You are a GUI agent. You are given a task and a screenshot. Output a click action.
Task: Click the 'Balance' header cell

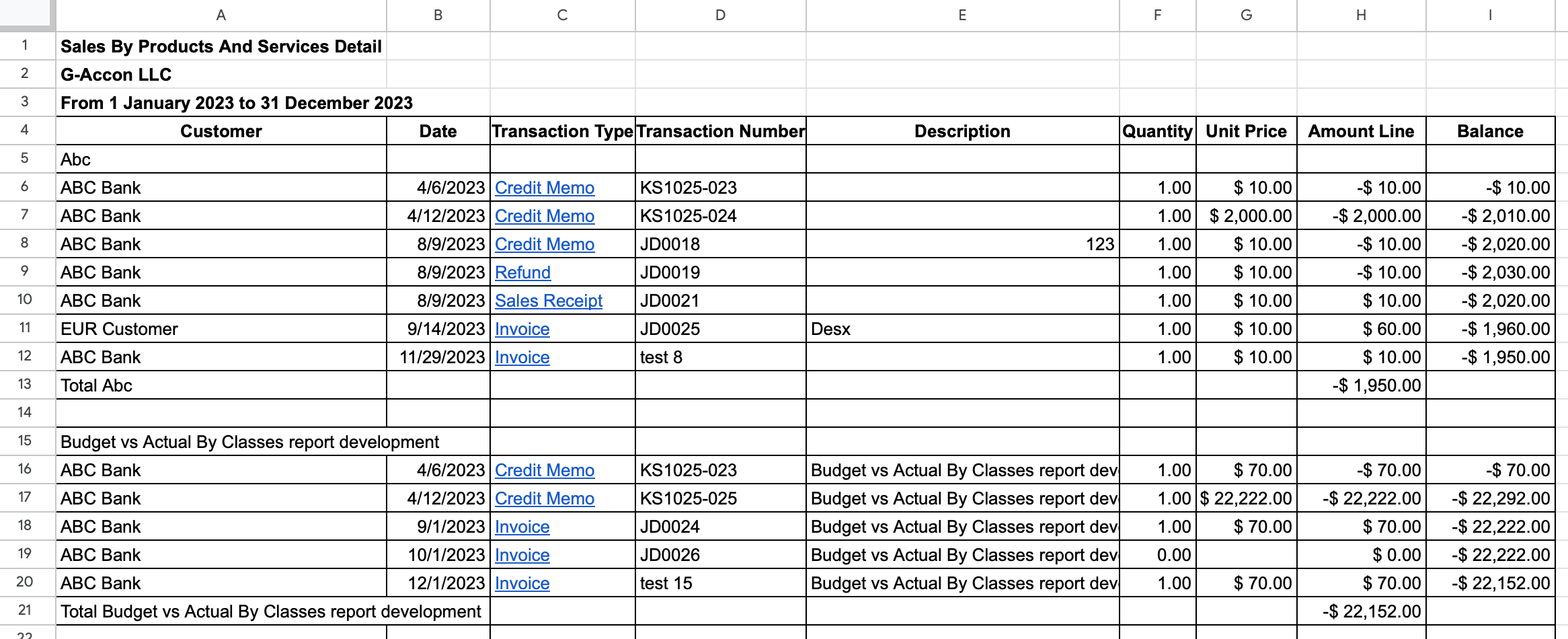[x=1491, y=131]
